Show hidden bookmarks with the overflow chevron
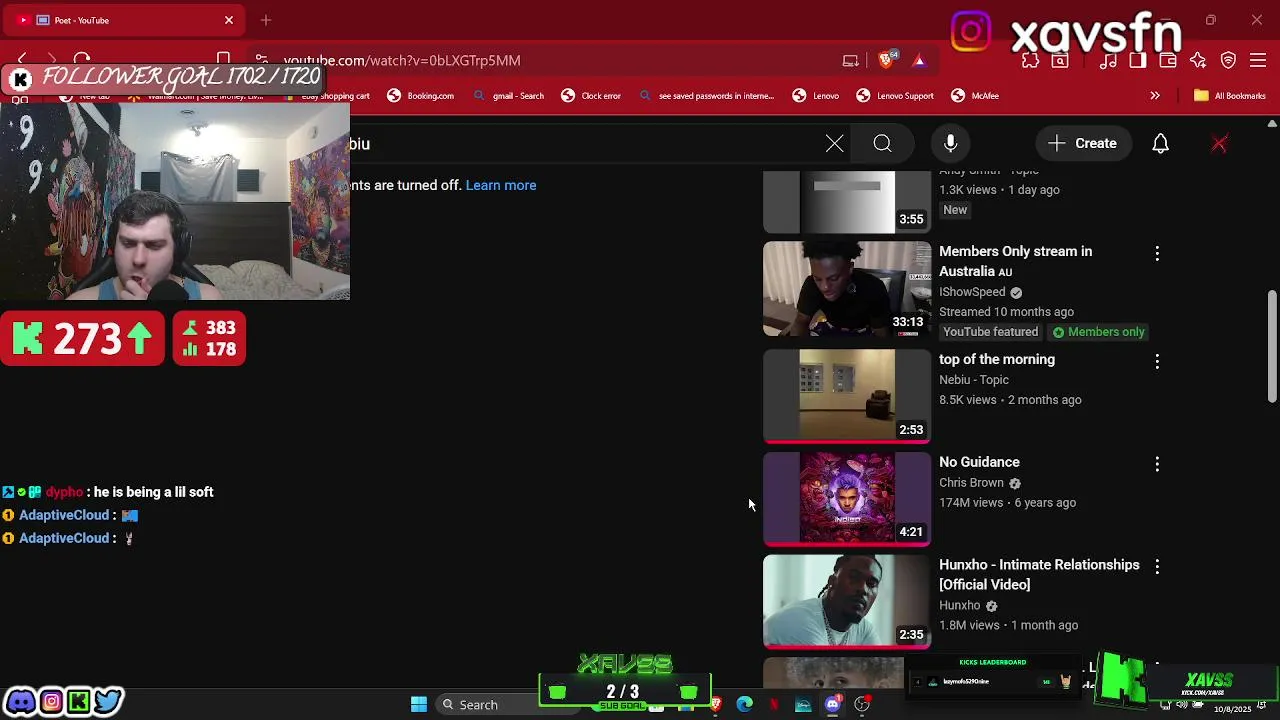 tap(1155, 96)
